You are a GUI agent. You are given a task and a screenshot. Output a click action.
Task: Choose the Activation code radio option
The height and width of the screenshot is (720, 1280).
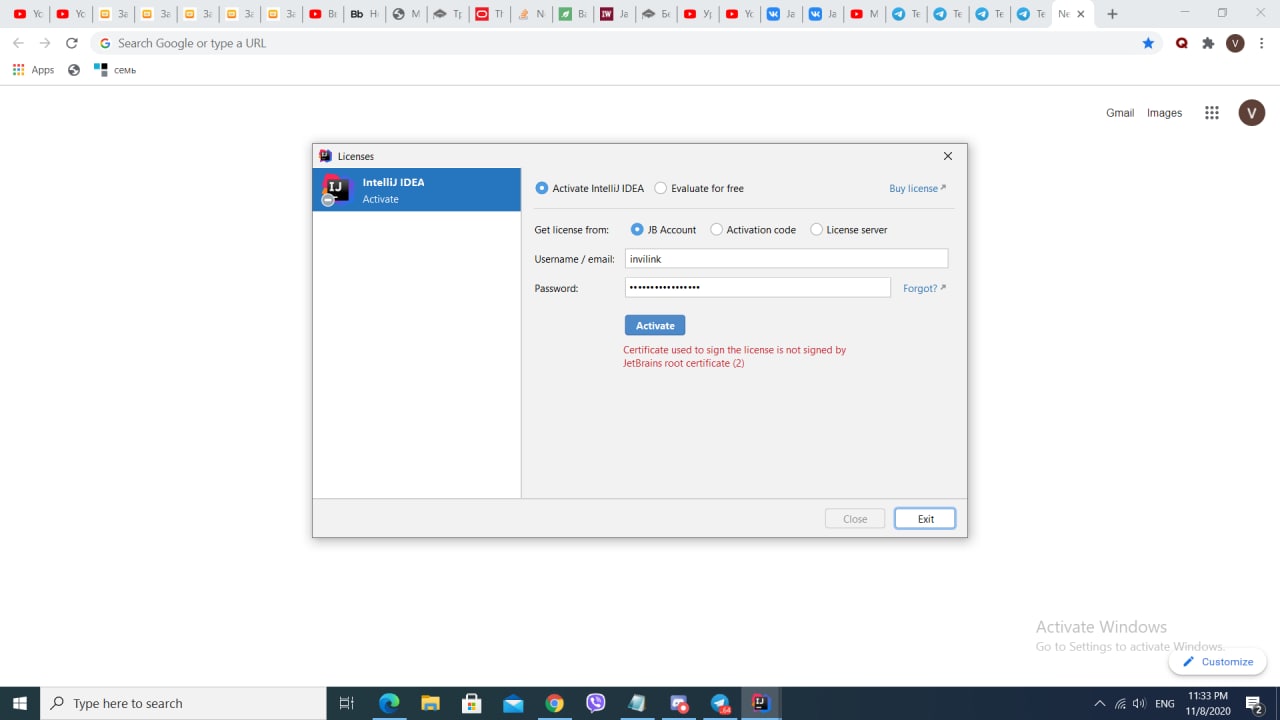tap(716, 230)
